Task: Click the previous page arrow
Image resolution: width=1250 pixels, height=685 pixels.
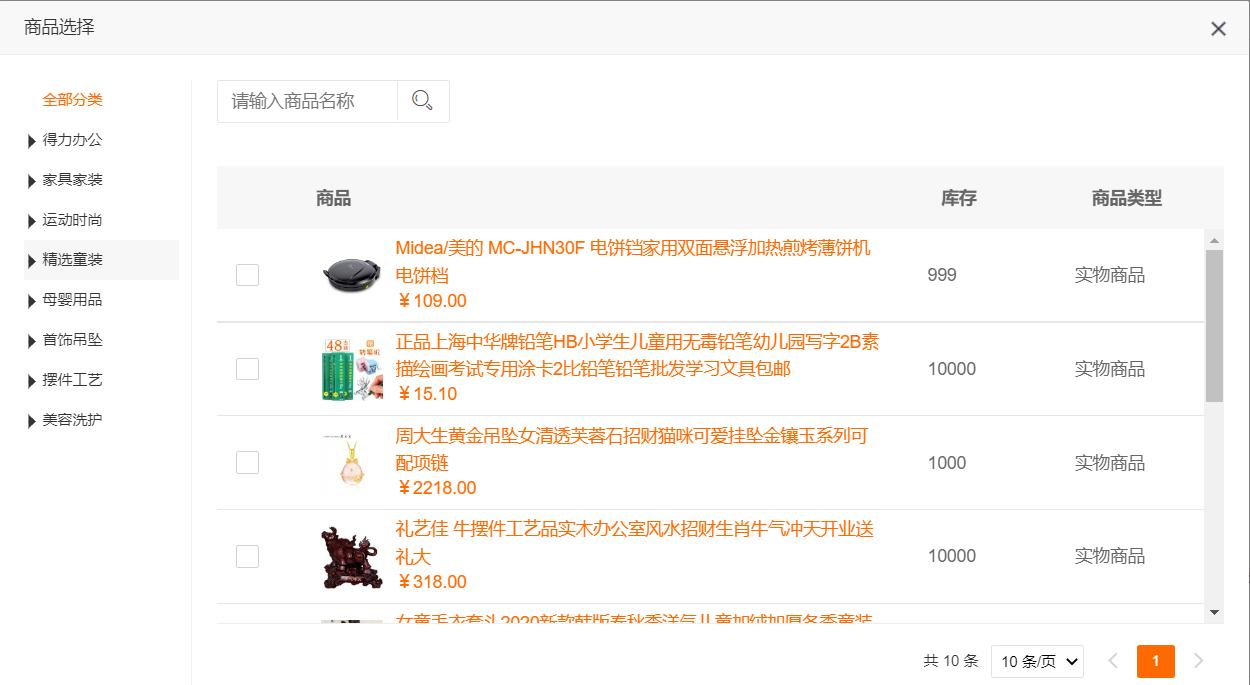Action: pos(1113,661)
